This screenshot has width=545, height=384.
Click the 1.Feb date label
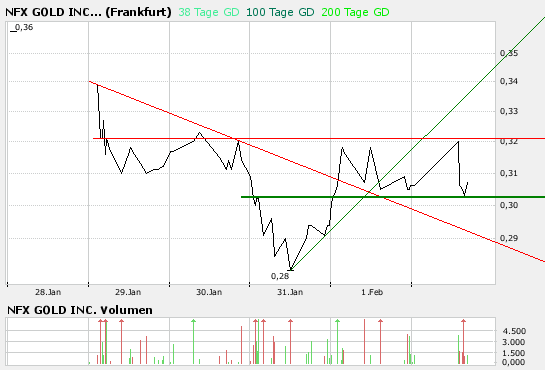(x=372, y=292)
